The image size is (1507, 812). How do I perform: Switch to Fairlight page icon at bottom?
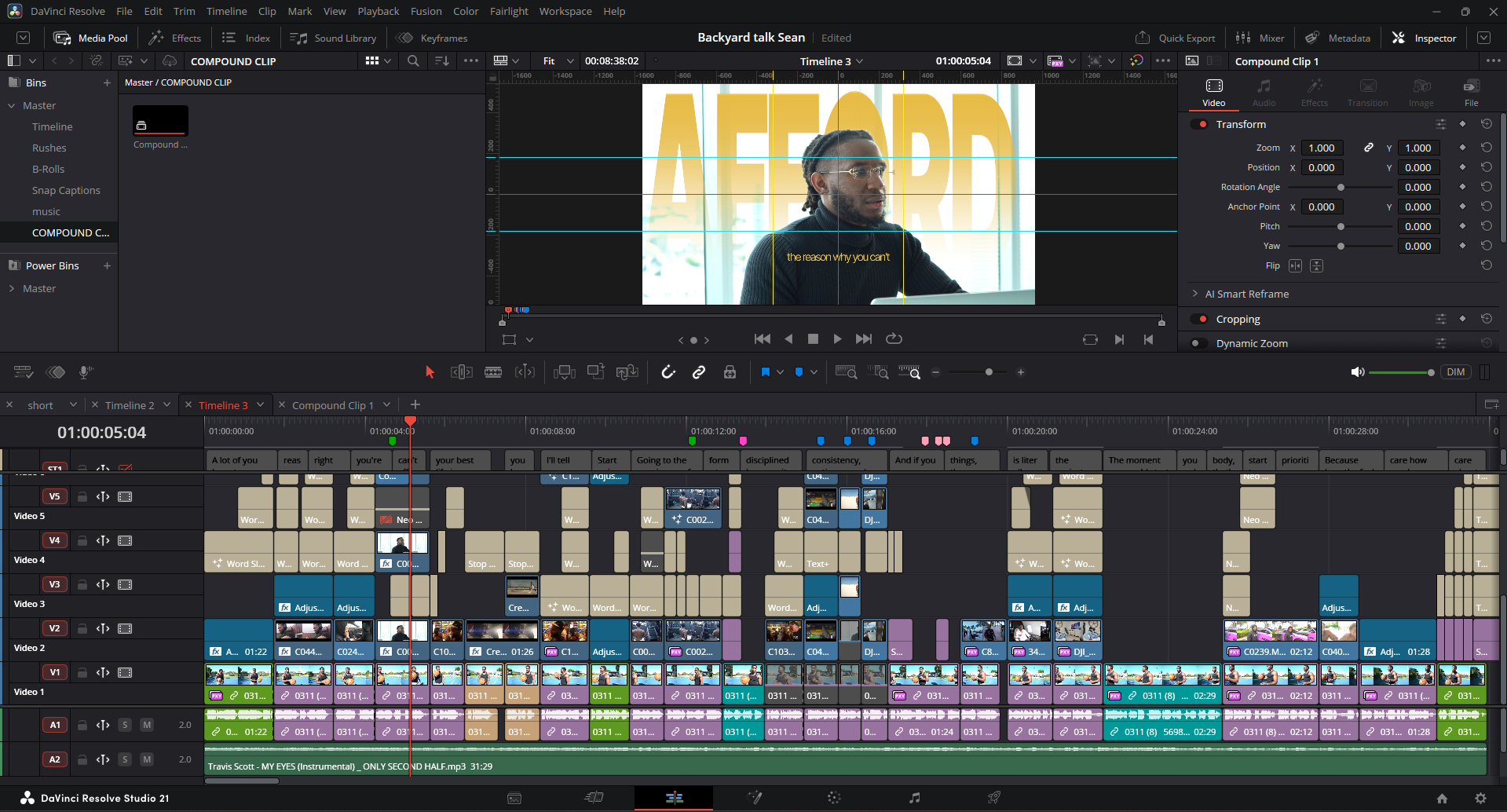(914, 798)
